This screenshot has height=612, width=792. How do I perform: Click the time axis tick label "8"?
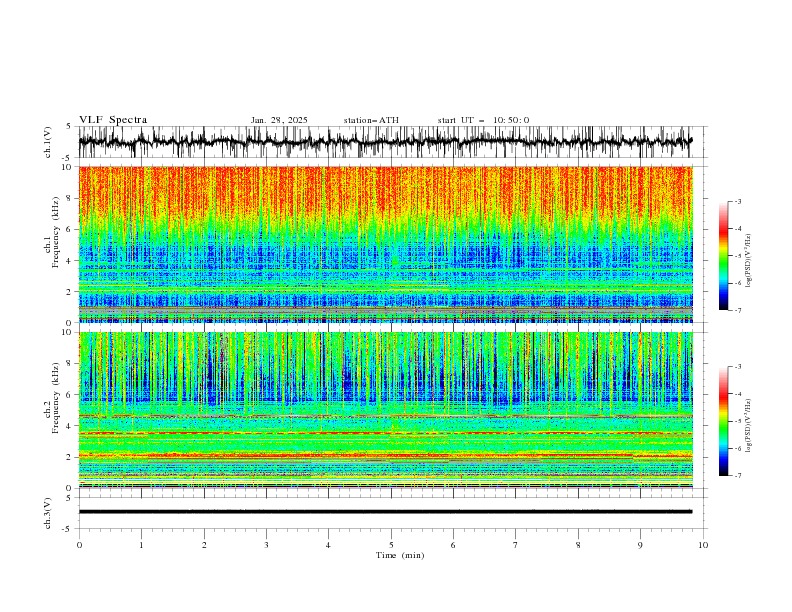(578, 545)
